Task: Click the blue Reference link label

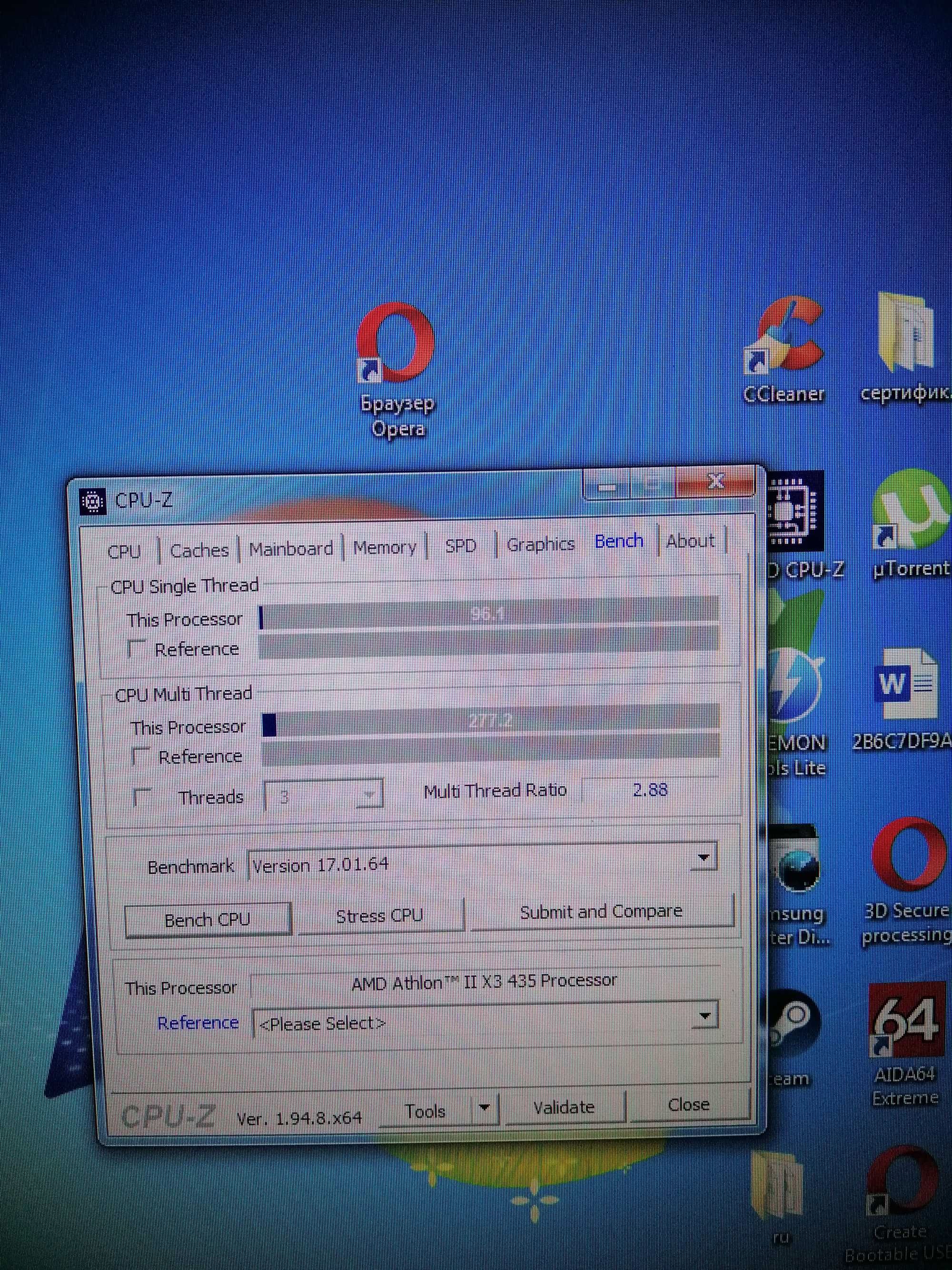Action: coord(198,1022)
